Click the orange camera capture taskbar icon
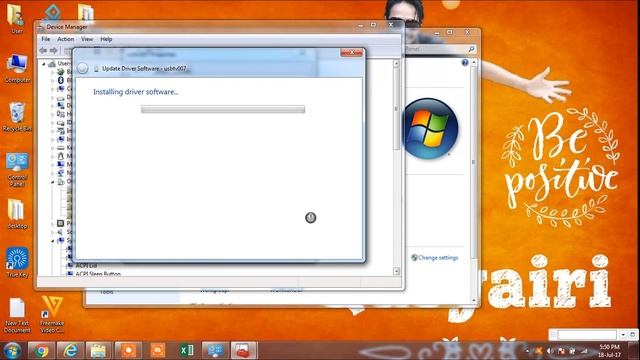Viewport: 640px width, 360px height. (x=158, y=351)
